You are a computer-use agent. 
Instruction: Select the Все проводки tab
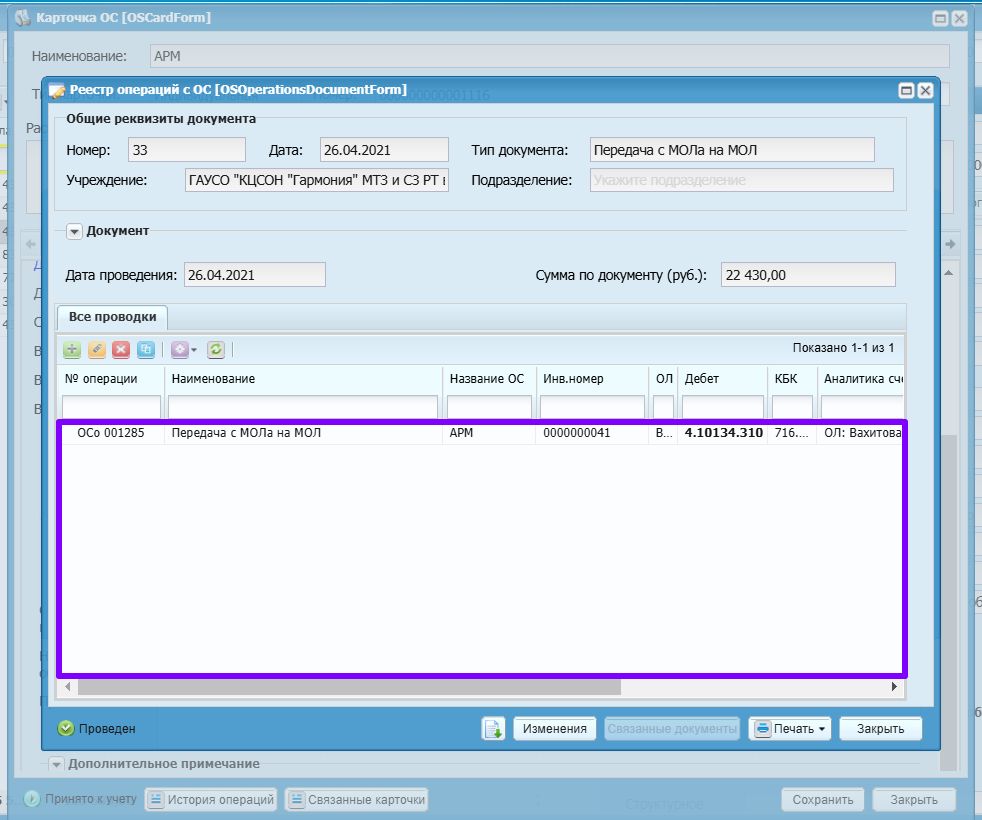tap(112, 317)
